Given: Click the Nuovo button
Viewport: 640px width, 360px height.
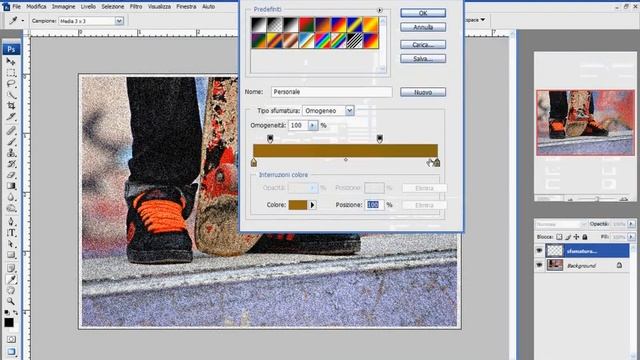Looking at the screenshot, I should (423, 92).
